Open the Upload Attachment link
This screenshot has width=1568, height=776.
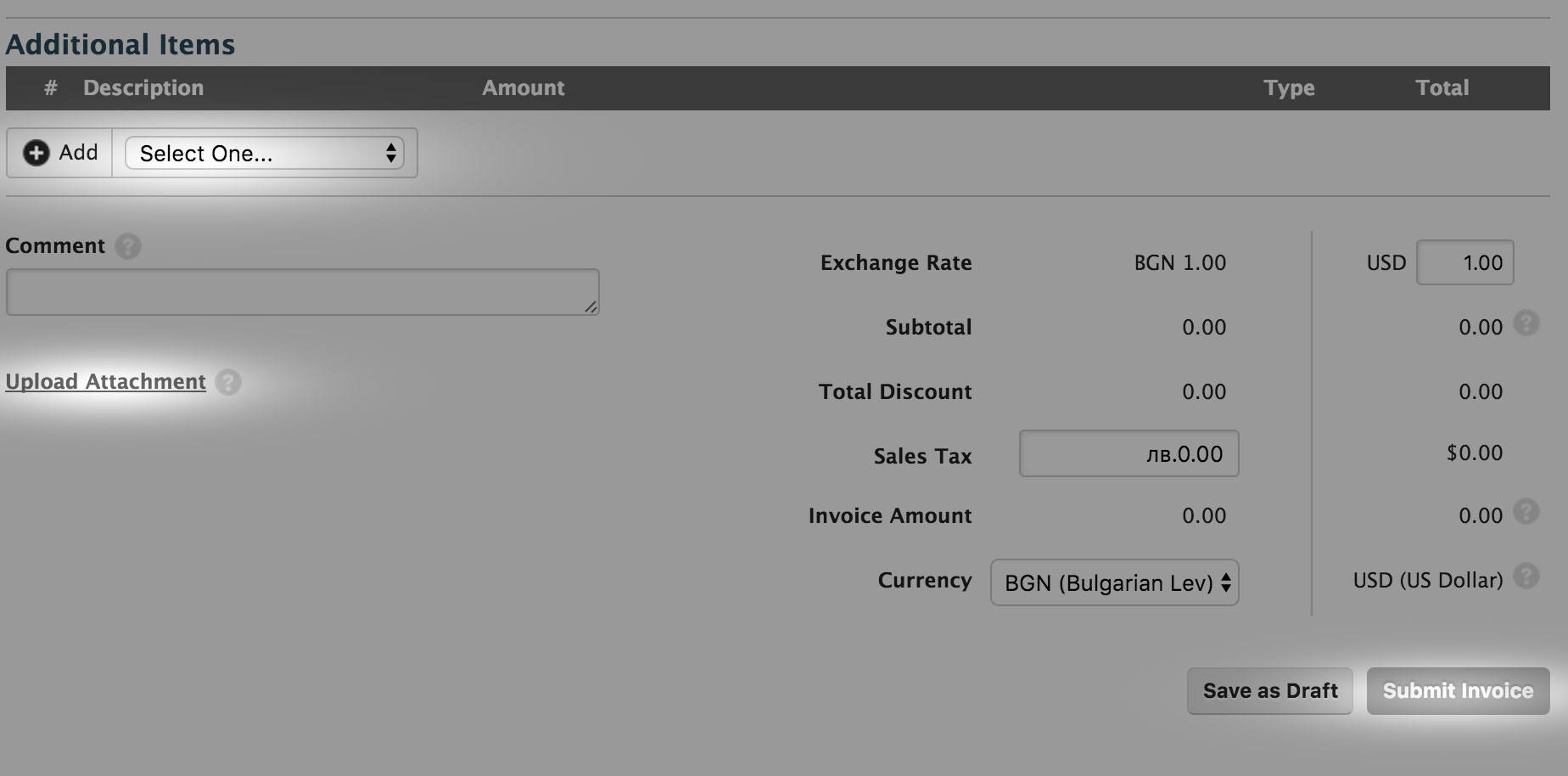click(x=105, y=381)
